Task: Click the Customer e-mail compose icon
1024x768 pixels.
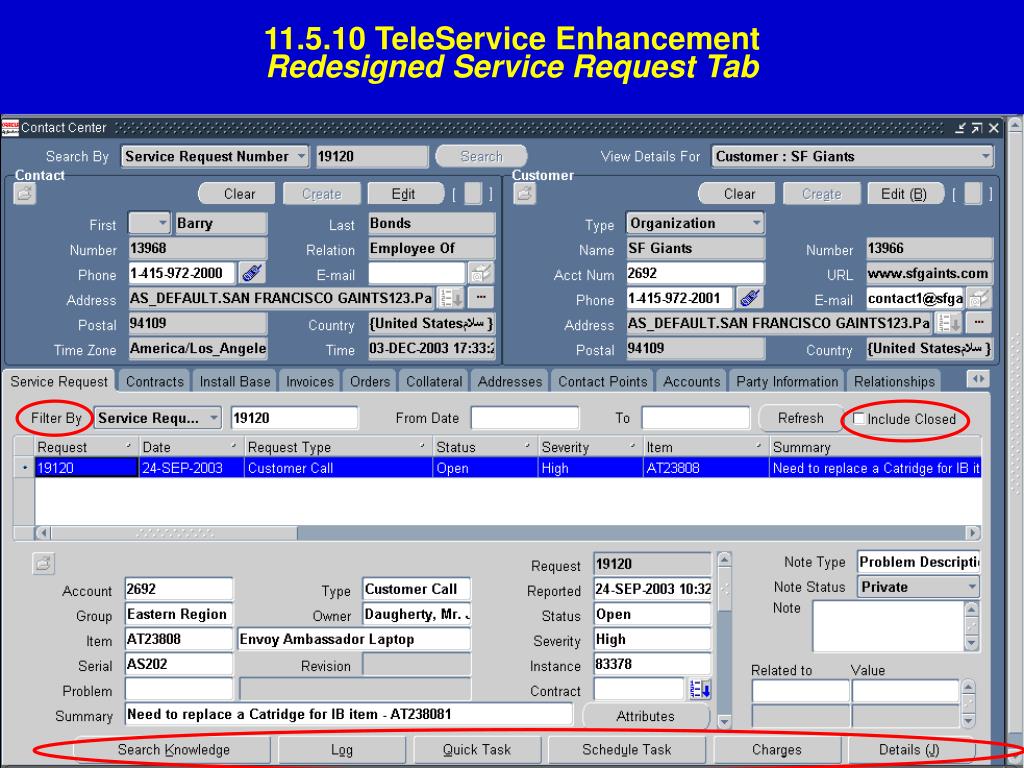Action: click(x=978, y=298)
